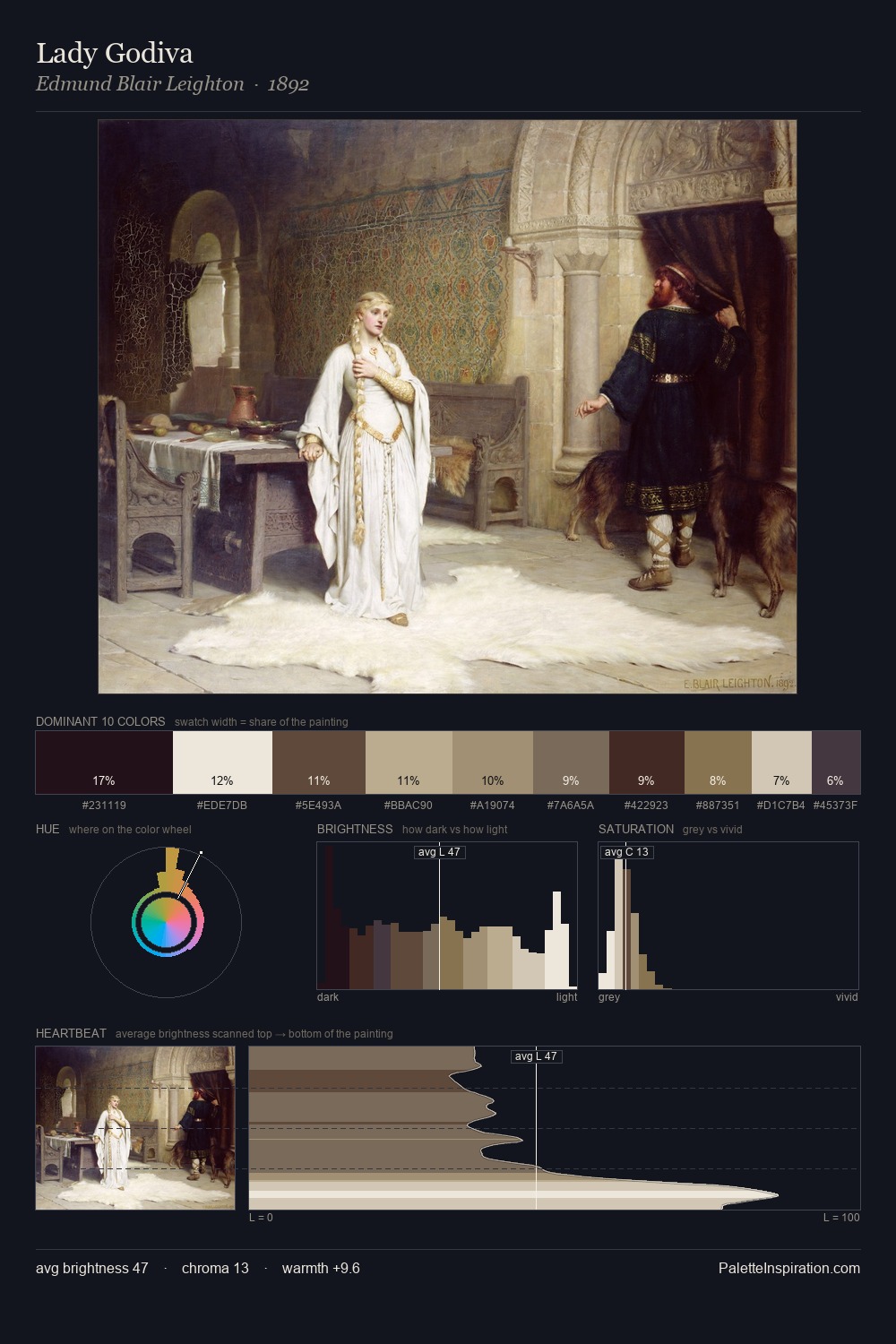The height and width of the screenshot is (1344, 896).
Task: Click hex code #A19074 label
Action: (493, 806)
